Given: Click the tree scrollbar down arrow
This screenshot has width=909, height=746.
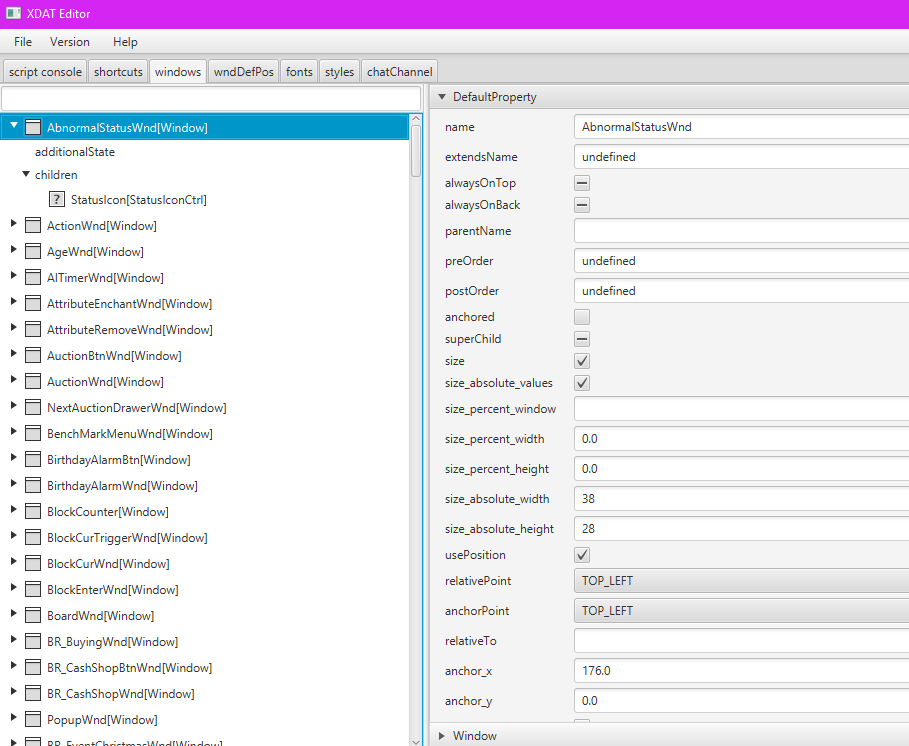Looking at the screenshot, I should click(416, 741).
